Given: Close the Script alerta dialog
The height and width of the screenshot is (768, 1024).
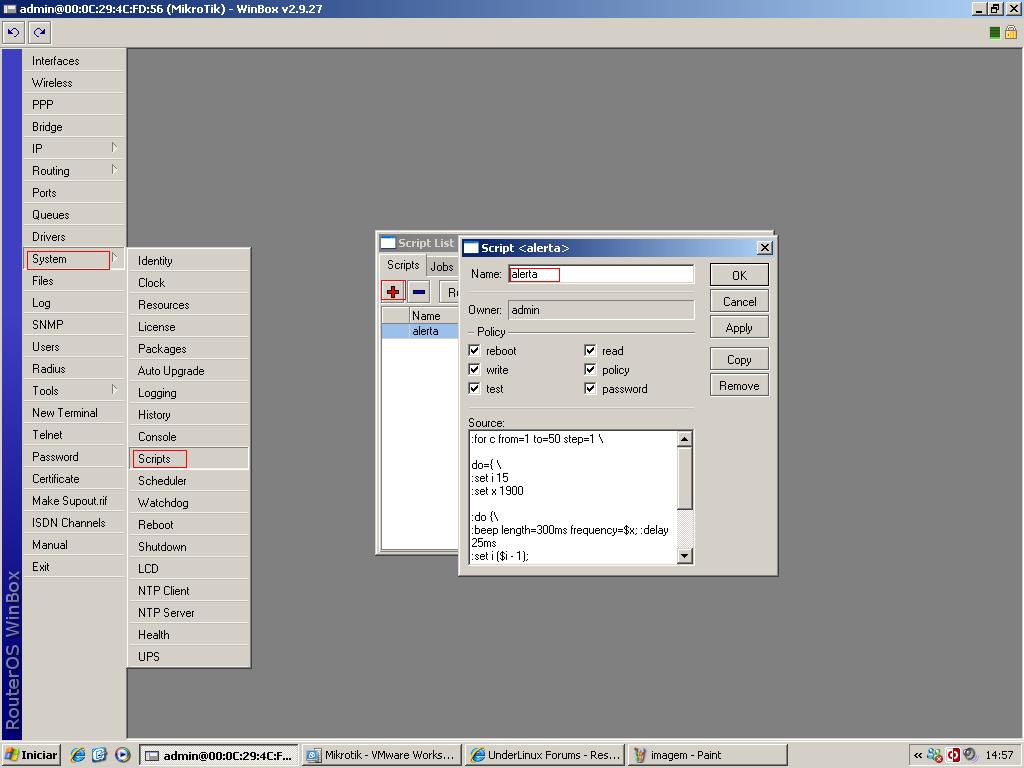Looking at the screenshot, I should 765,248.
